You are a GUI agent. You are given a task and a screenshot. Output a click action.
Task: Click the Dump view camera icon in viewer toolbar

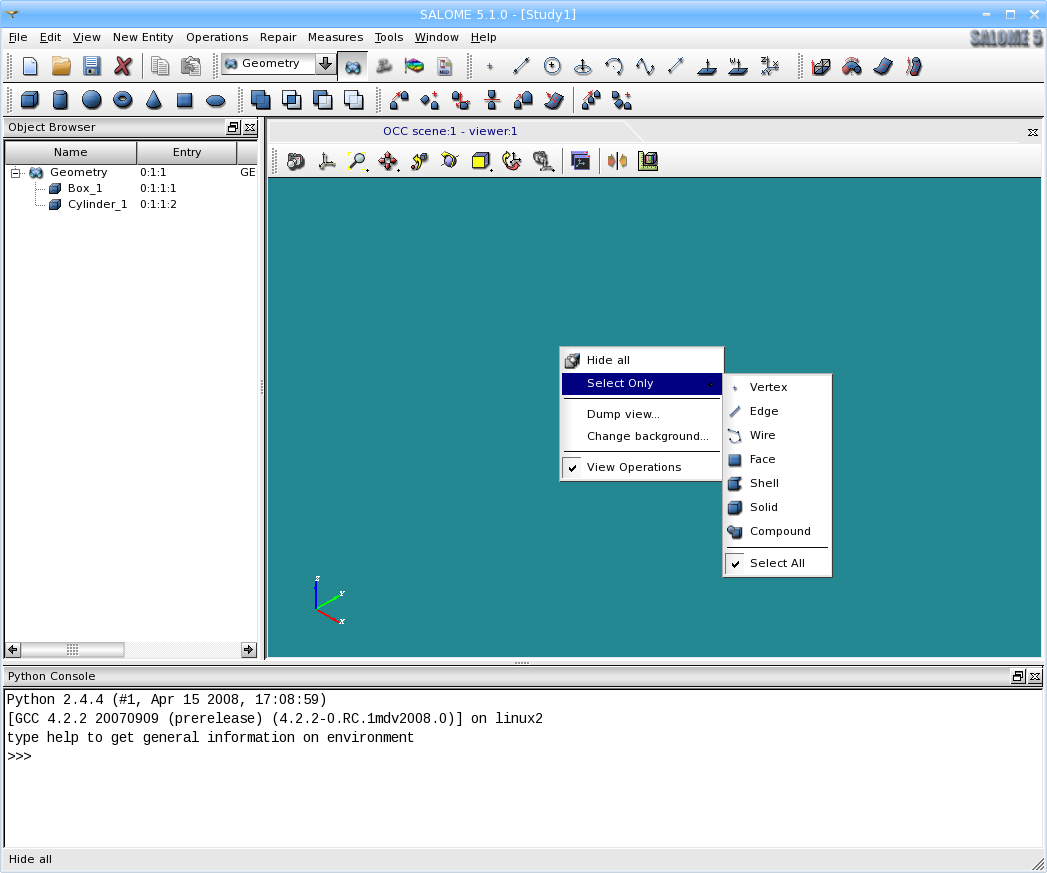(x=295, y=161)
